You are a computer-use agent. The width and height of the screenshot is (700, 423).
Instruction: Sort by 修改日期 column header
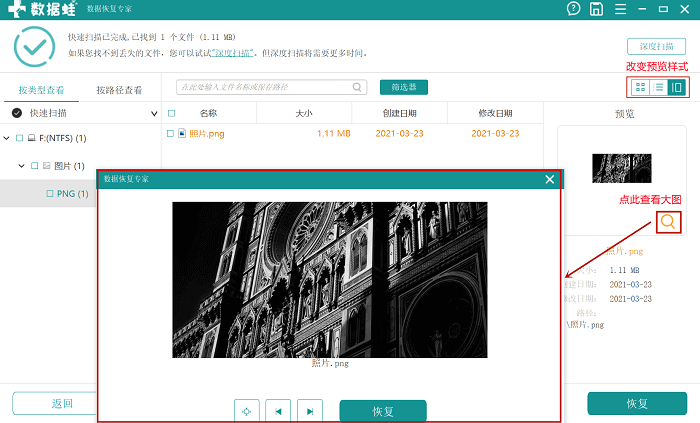point(496,113)
